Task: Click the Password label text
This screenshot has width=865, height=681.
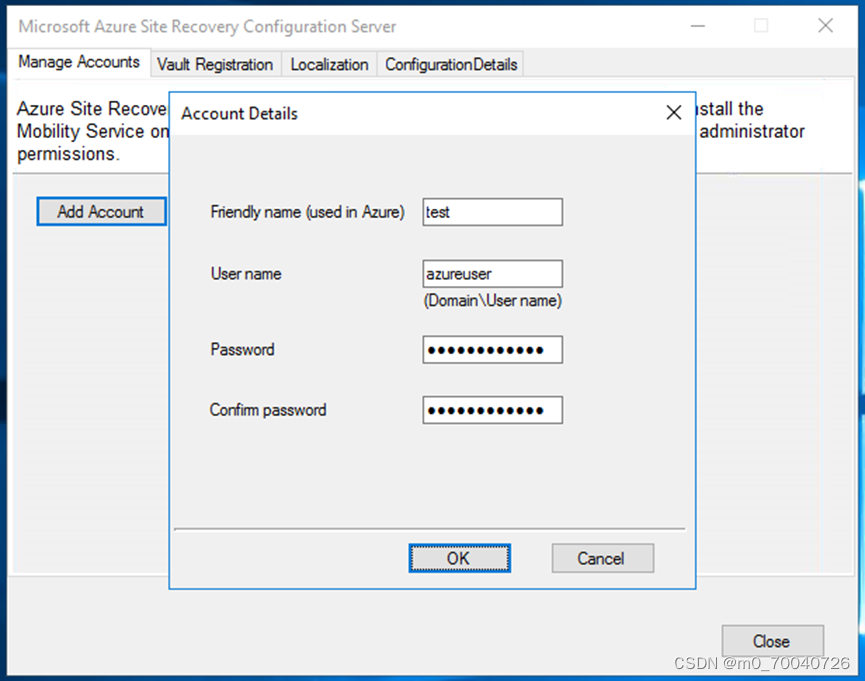Action: click(x=242, y=349)
